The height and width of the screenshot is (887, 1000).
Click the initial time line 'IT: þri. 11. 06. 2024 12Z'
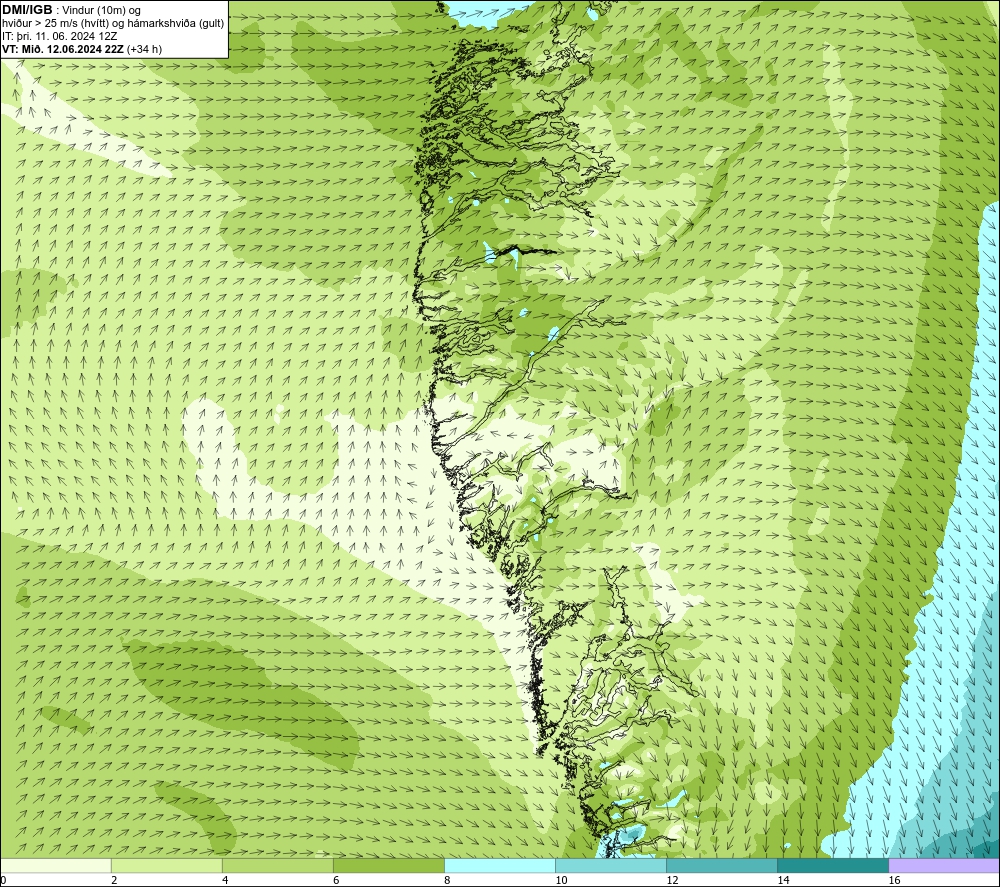point(60,36)
